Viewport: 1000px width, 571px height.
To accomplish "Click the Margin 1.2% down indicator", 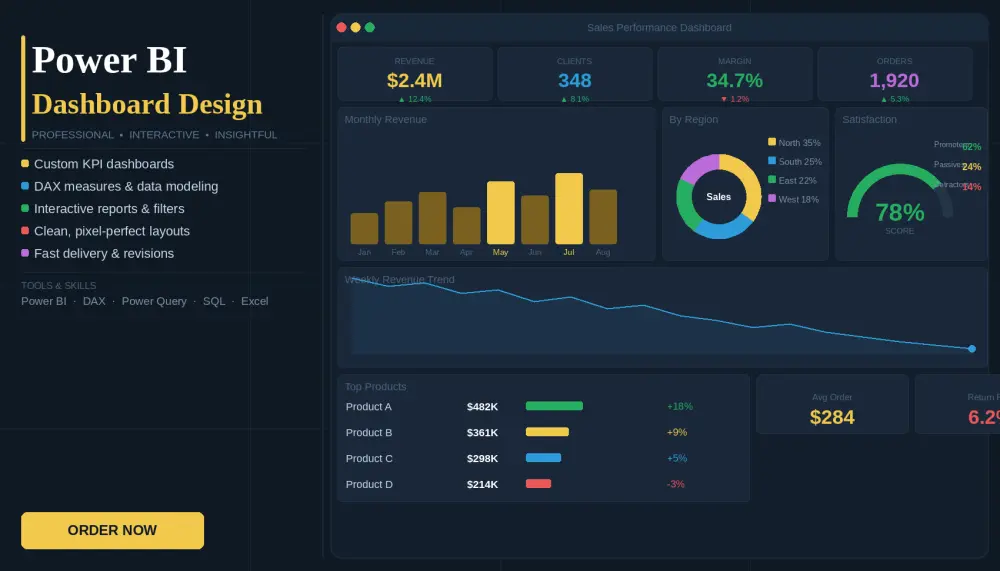I will coord(735,99).
